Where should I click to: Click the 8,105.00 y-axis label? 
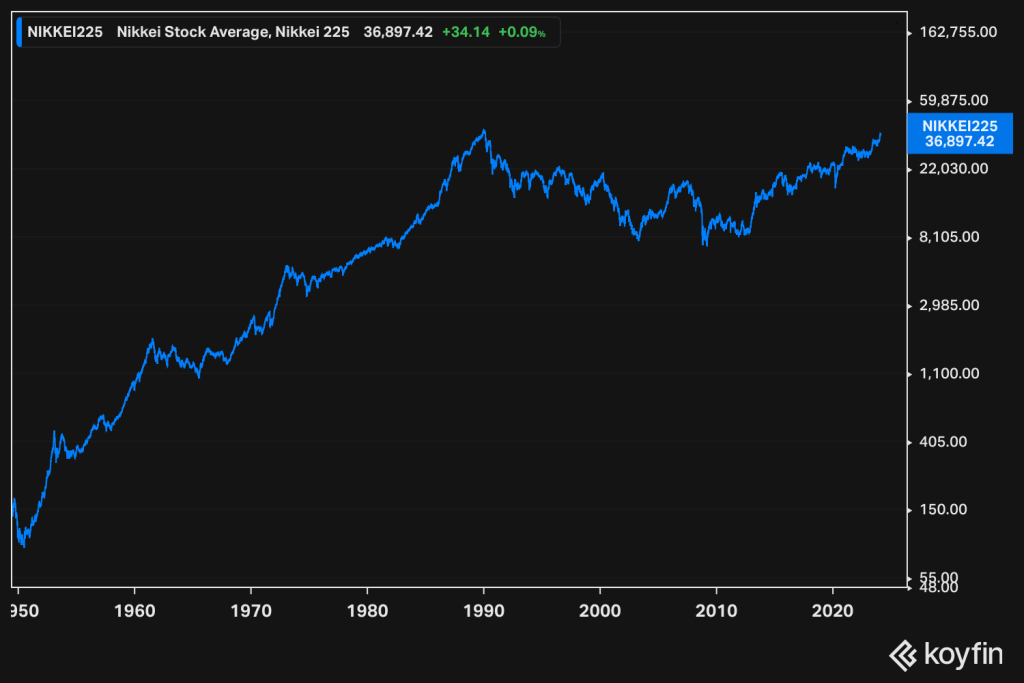coord(950,237)
